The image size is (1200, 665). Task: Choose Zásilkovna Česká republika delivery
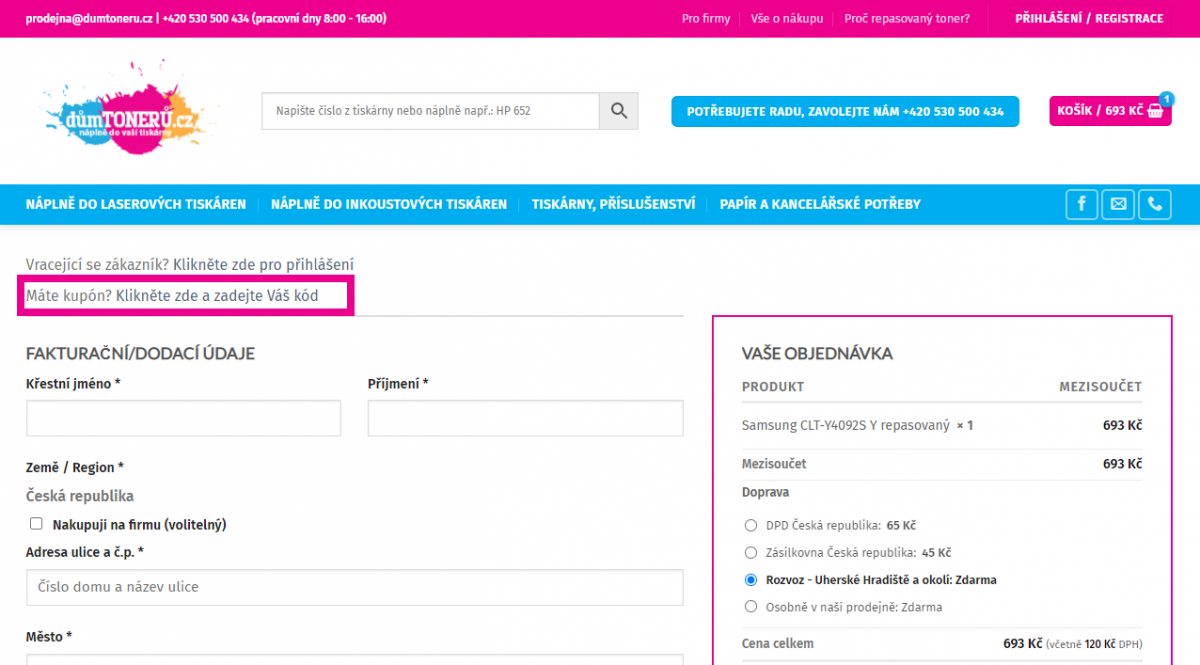pyautogui.click(x=751, y=552)
